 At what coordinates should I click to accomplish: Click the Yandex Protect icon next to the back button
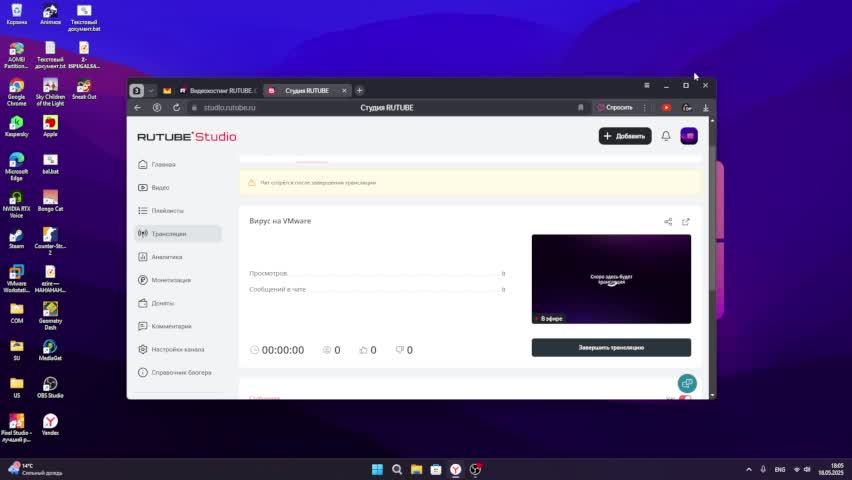tap(157, 108)
